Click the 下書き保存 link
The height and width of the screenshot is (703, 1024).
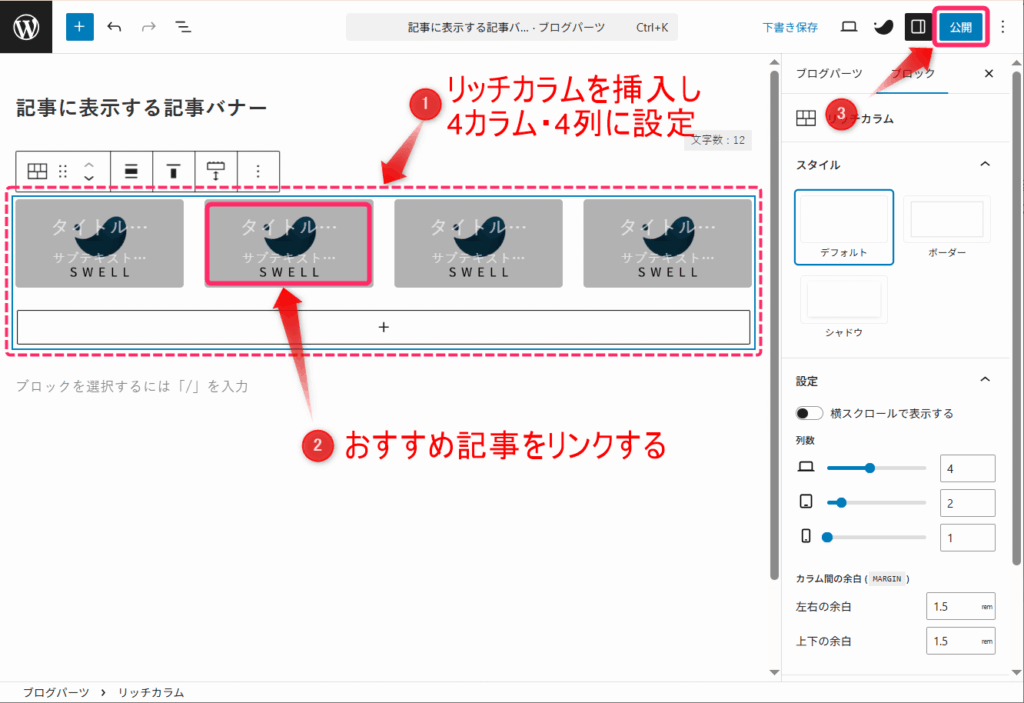pos(790,27)
